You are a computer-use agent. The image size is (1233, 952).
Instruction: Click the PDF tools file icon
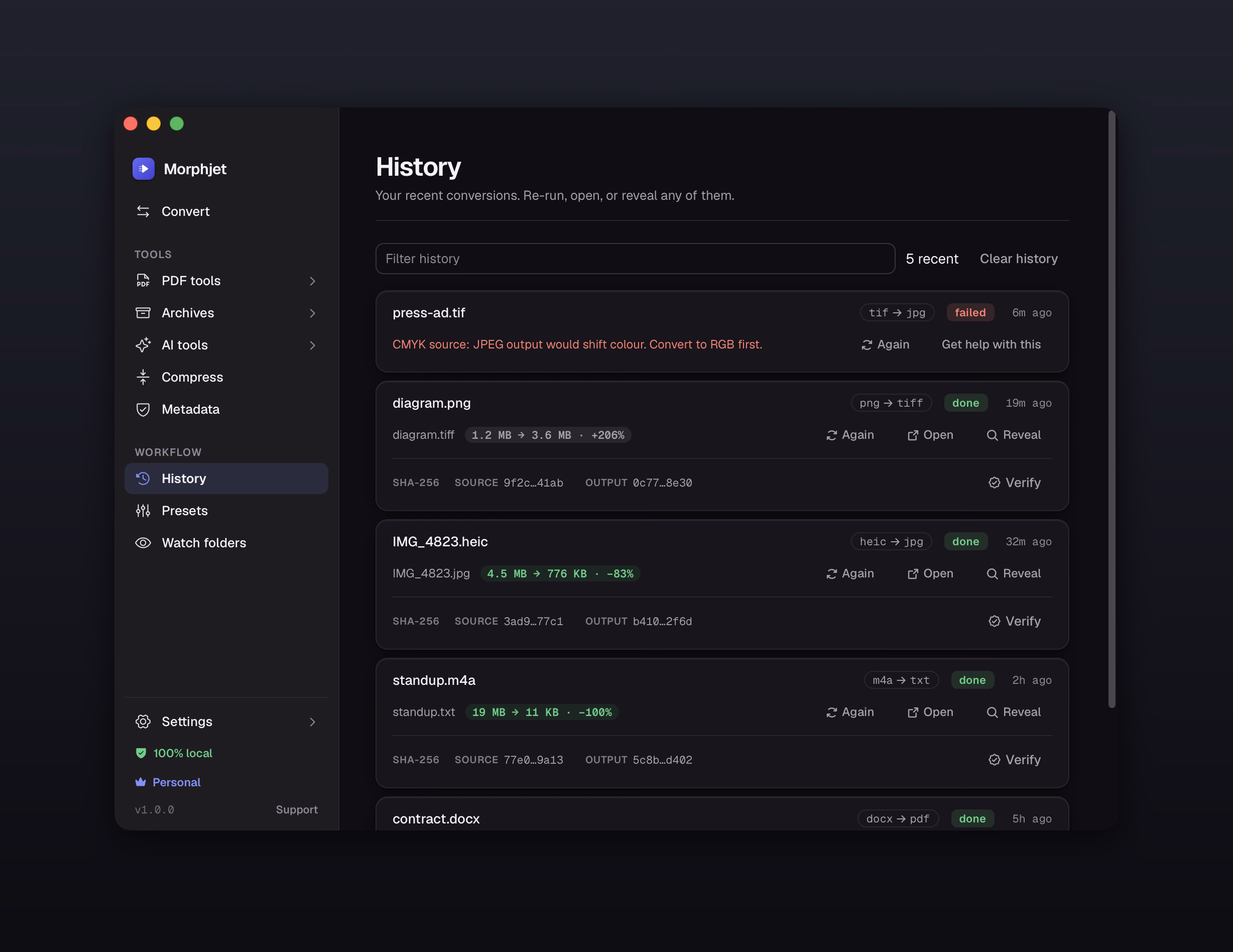[143, 281]
